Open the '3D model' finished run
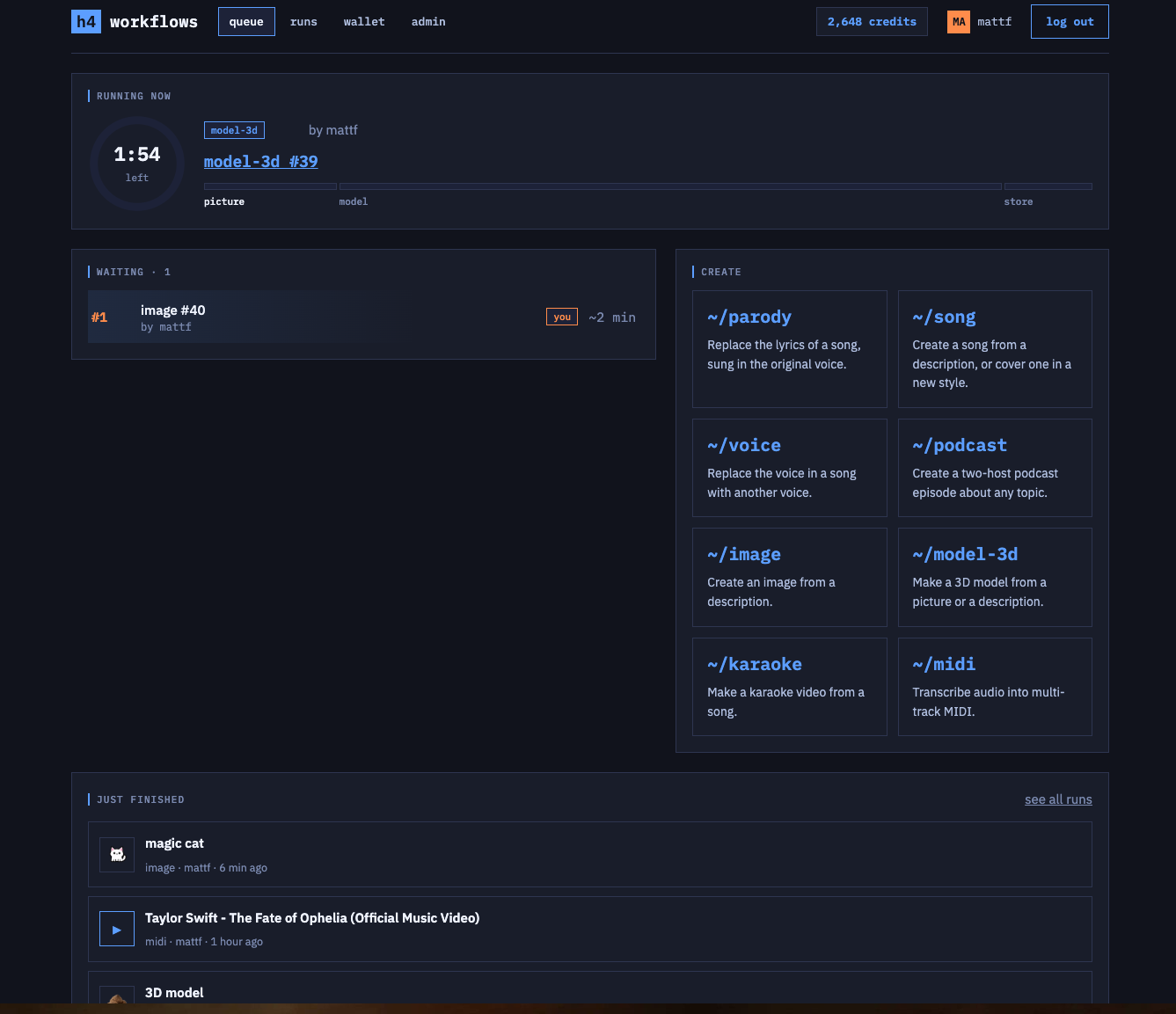 (590, 987)
